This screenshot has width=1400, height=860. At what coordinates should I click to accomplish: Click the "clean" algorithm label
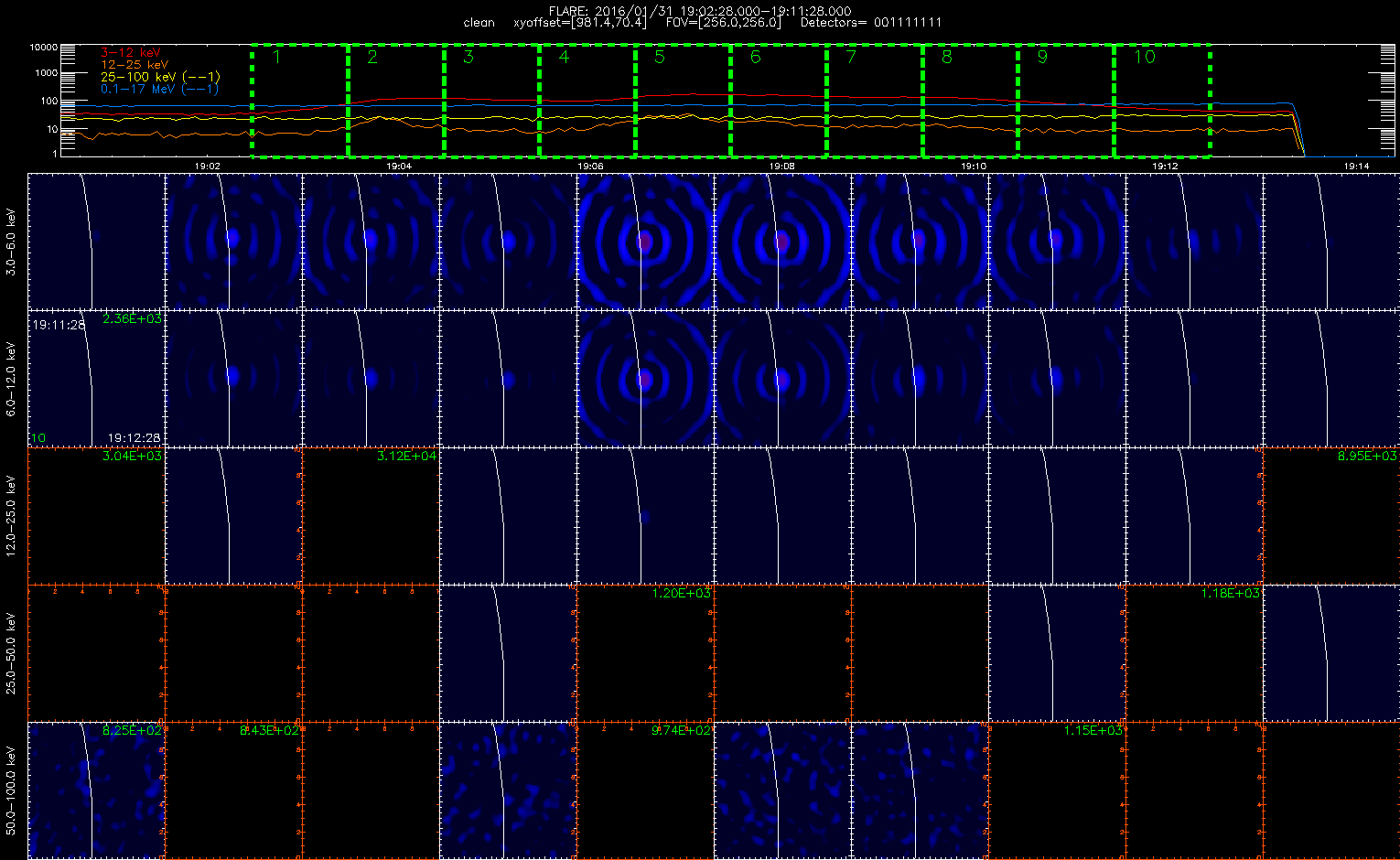pos(479,23)
